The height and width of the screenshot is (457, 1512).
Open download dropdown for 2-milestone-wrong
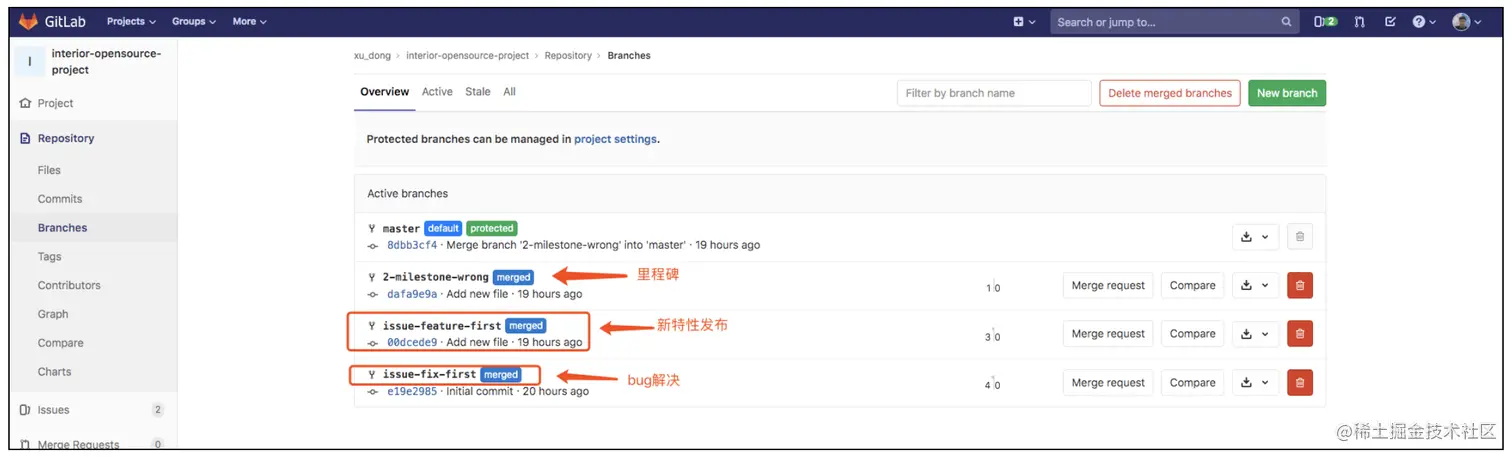tap(1254, 285)
